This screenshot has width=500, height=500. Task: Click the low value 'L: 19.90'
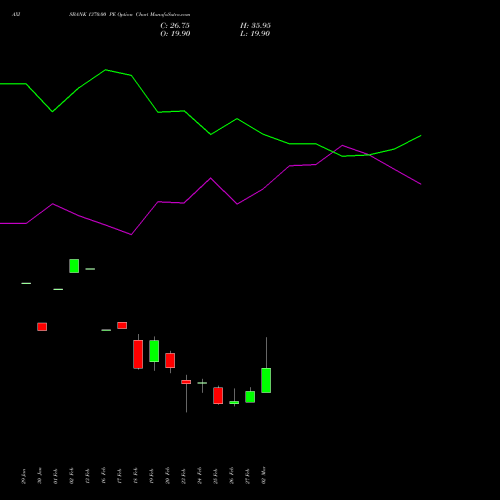tap(255, 34)
